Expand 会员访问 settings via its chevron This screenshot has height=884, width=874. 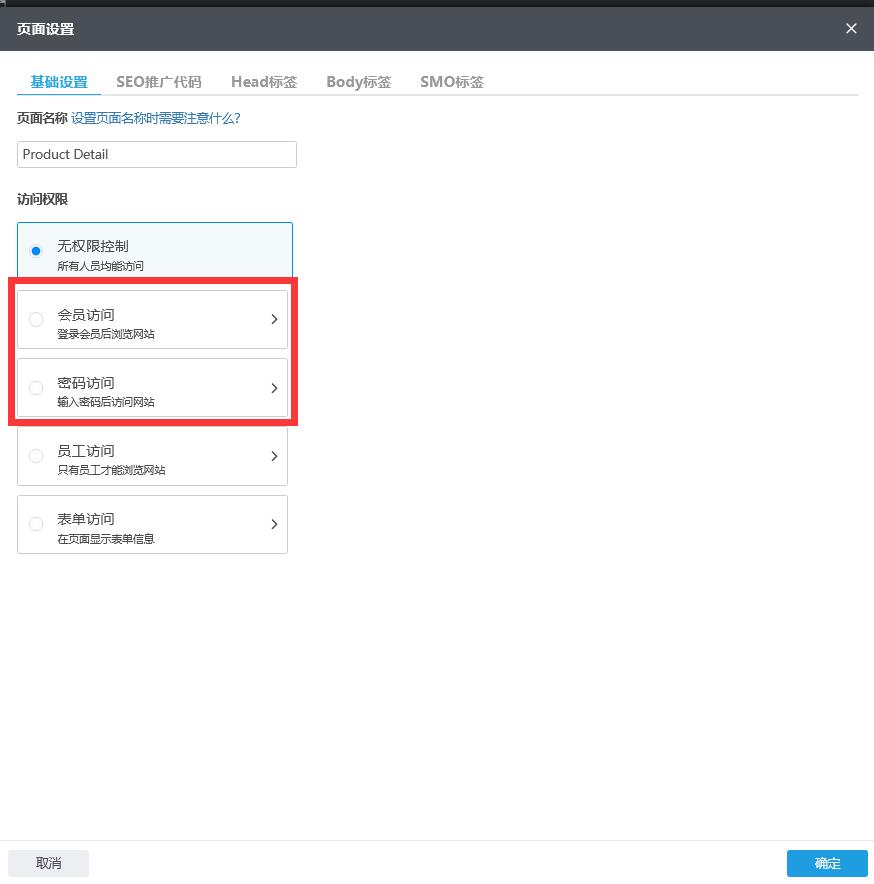274,320
